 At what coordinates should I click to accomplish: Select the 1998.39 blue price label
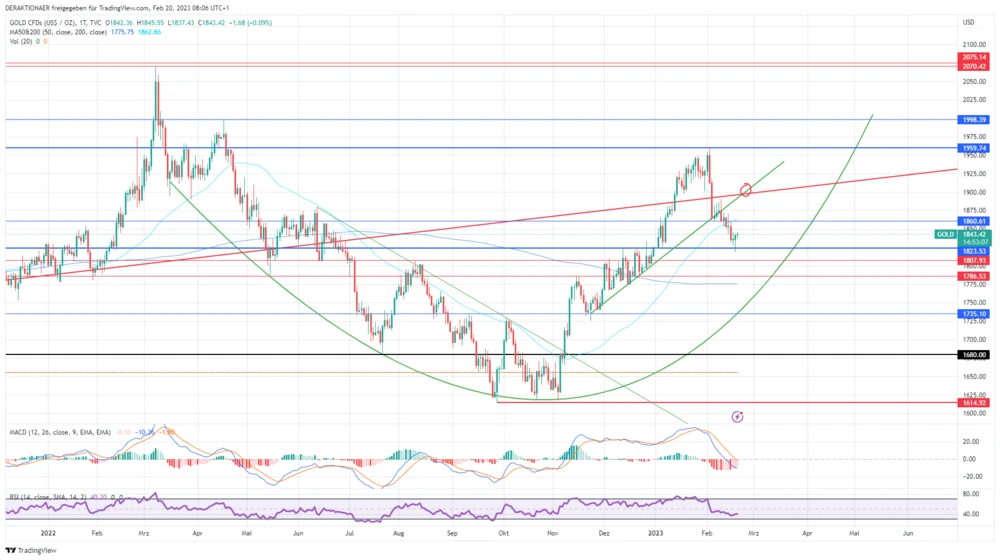click(974, 119)
